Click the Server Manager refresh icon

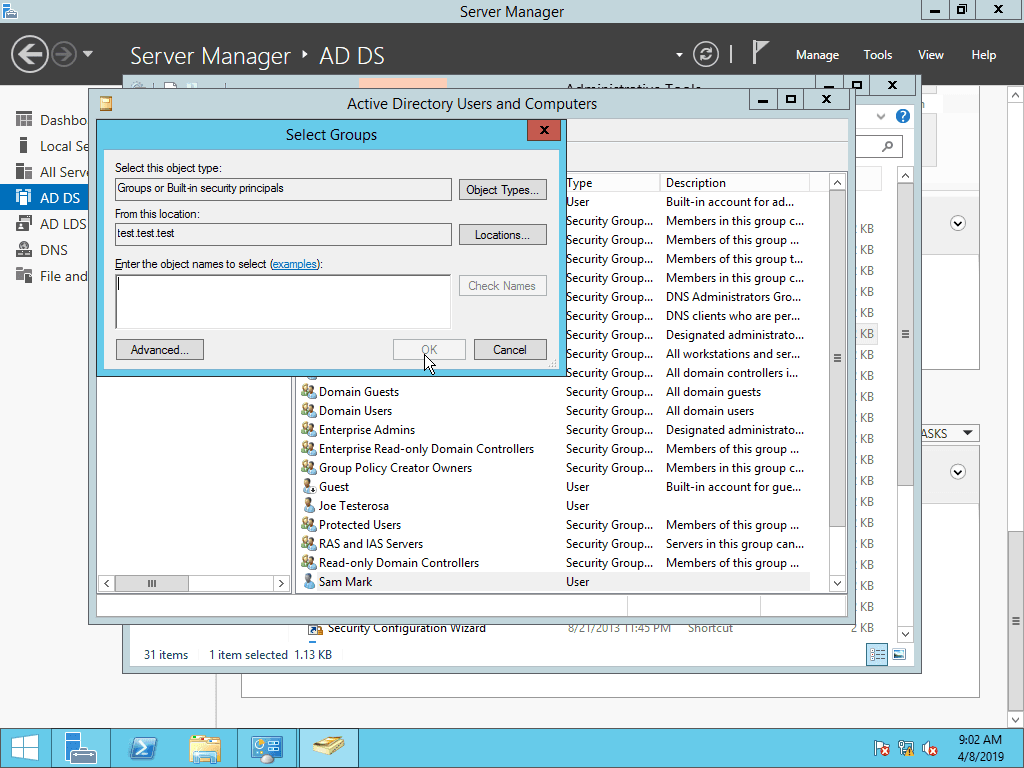pyautogui.click(x=706, y=54)
